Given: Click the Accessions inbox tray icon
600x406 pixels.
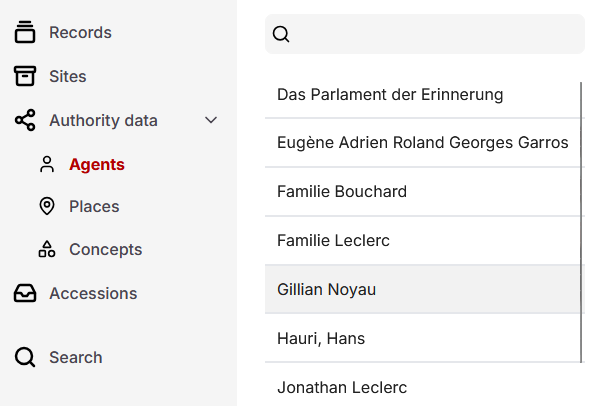Looking at the screenshot, I should pyautogui.click(x=25, y=293).
